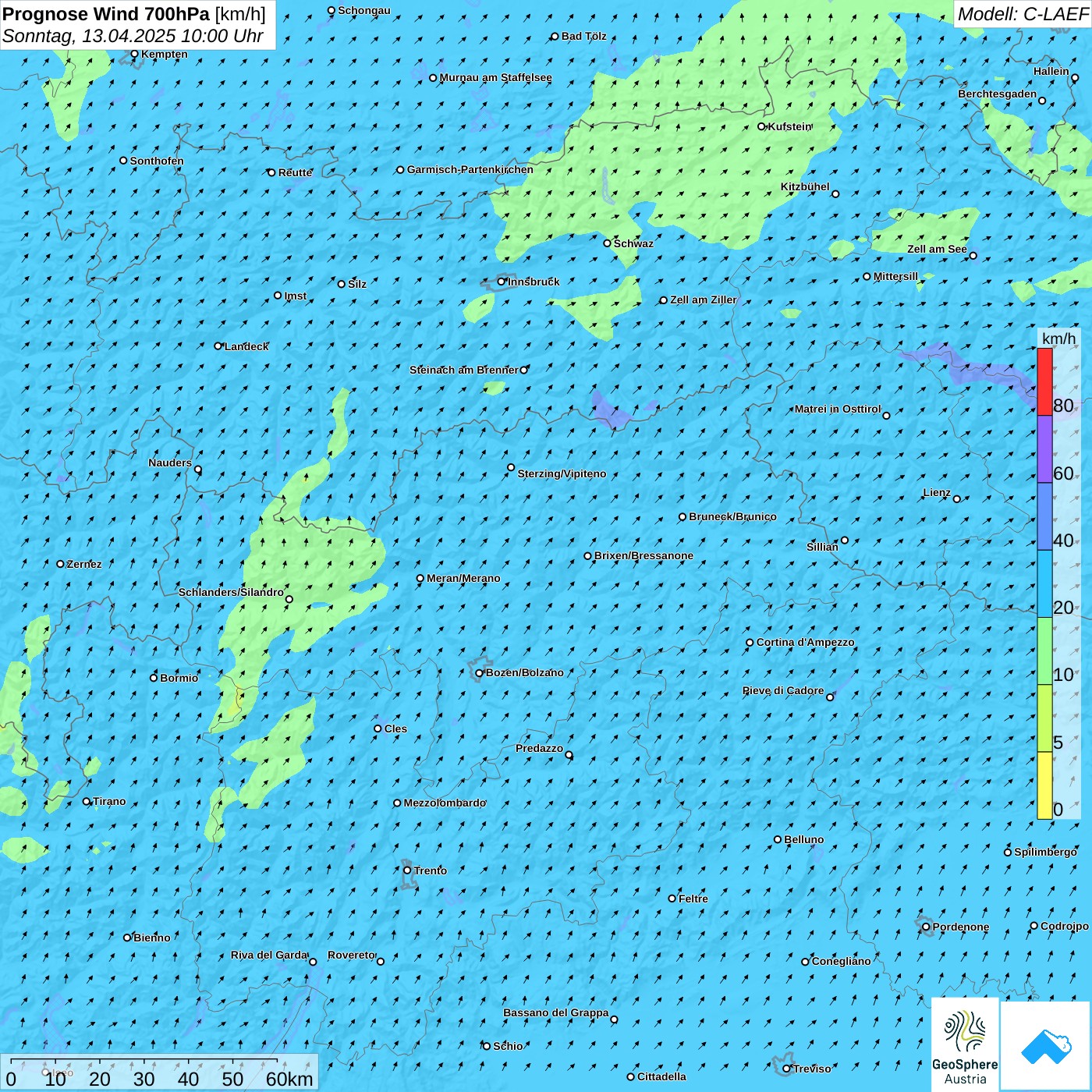This screenshot has height=1092, width=1092.
Task: Click the Schio label
Action: point(508,1046)
